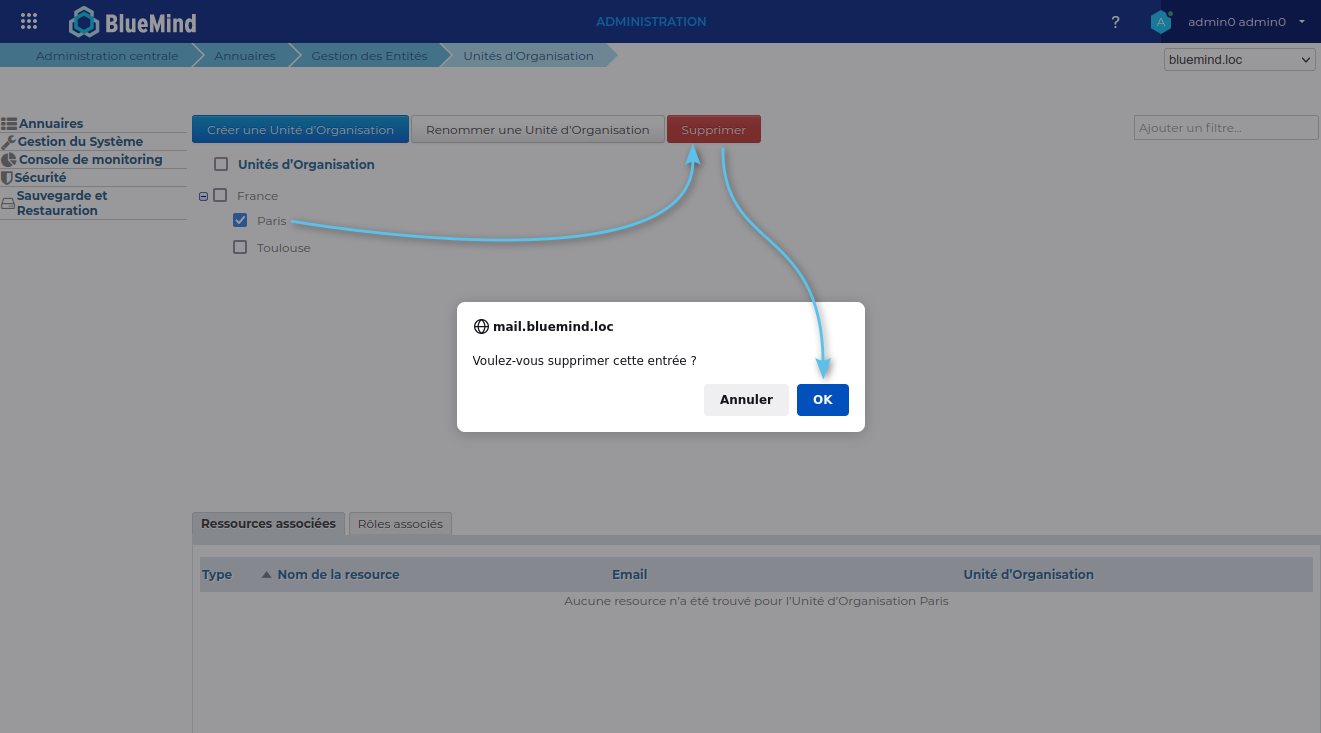Screen dimensions: 1321x733
Task: Click the Sauvegarde et Restauration drive icon
Action: point(8,203)
